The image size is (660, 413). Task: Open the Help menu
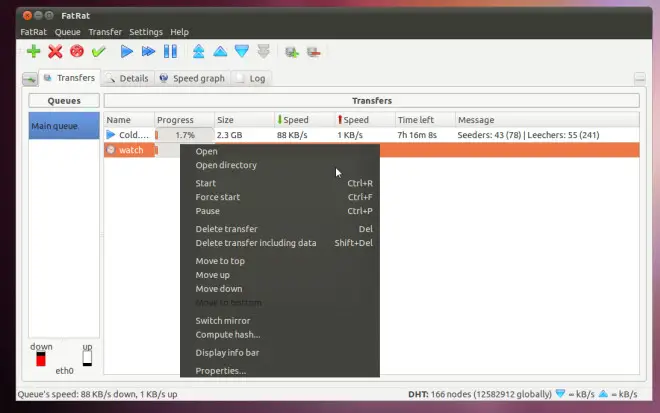point(179,32)
